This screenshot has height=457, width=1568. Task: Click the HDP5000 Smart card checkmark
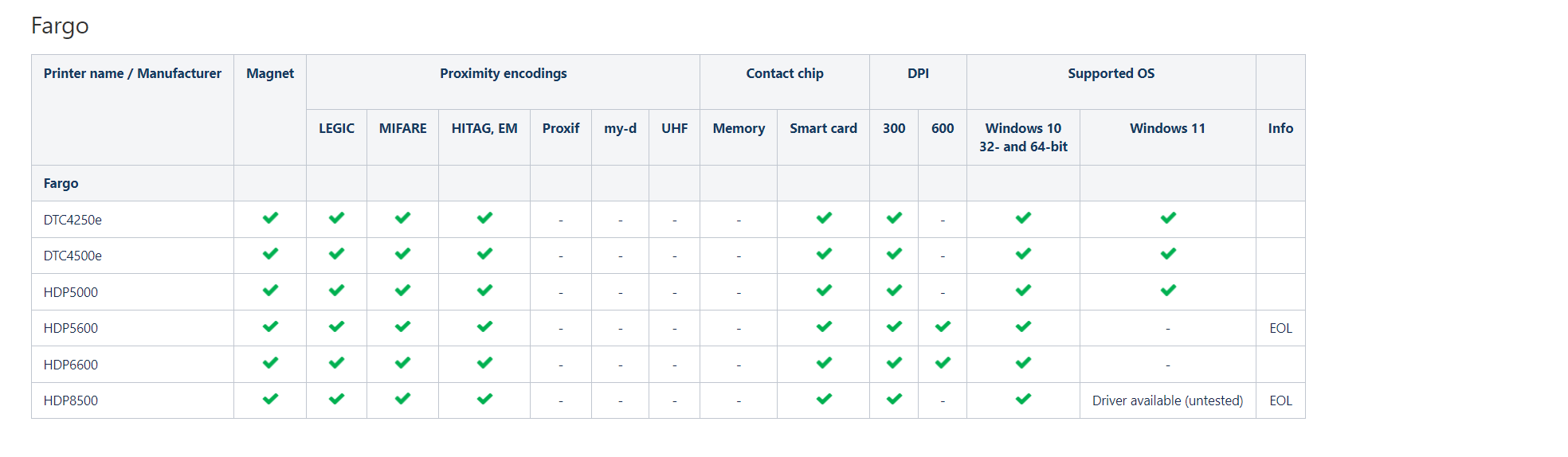coord(824,291)
